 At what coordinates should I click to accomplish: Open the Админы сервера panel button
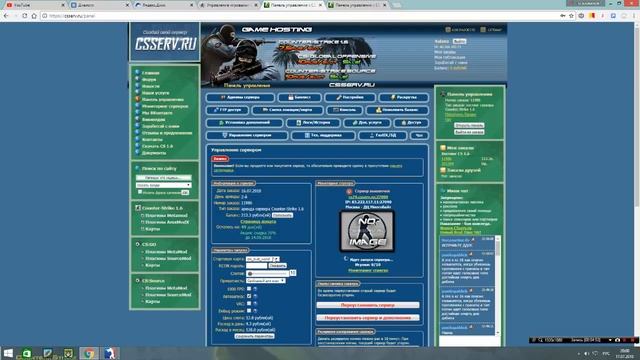click(x=240, y=98)
